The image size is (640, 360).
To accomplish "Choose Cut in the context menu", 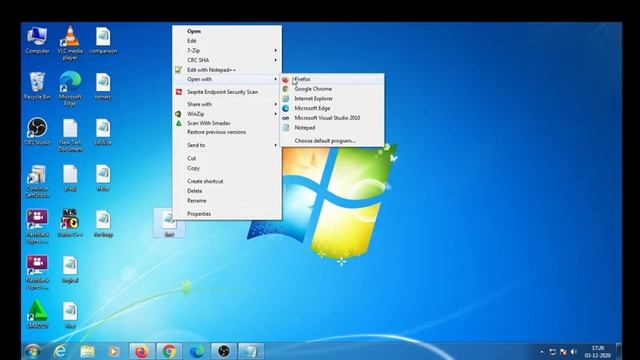I will tap(227, 158).
